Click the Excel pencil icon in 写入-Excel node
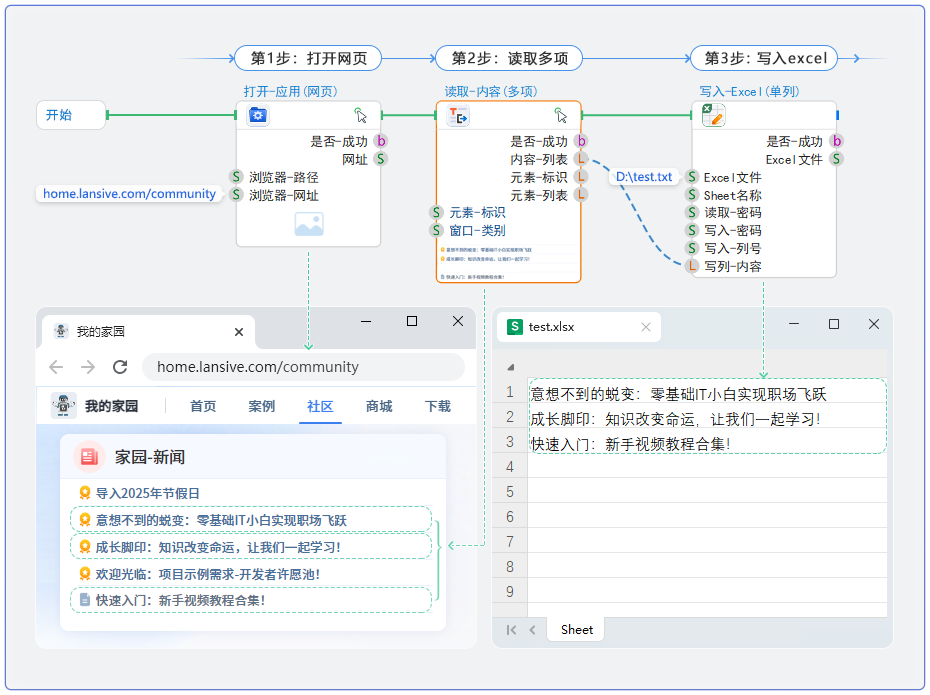The image size is (930, 695). point(713,116)
